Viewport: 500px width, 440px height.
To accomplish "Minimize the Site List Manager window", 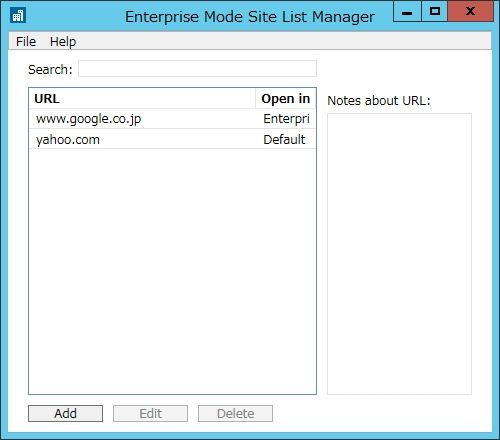I will [x=407, y=12].
